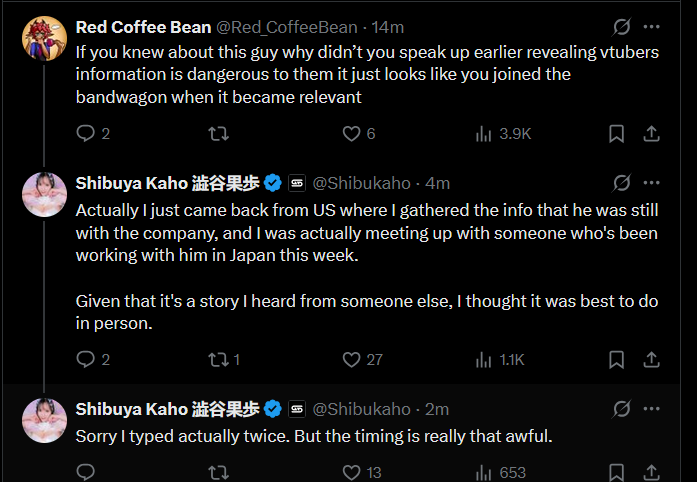Viewport: 697px width, 482px height.
Task: Reply to Shibuya Kaho's 4m tweet
Action: click(87, 359)
